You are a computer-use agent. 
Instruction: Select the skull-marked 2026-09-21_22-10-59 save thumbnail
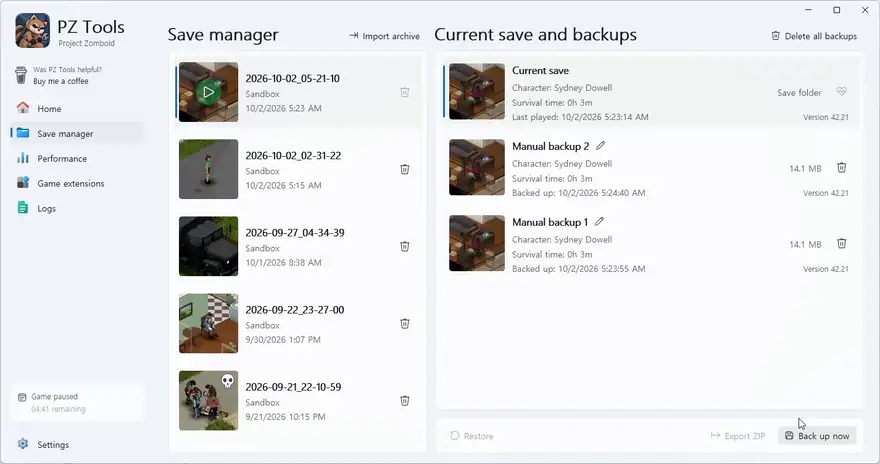click(208, 401)
